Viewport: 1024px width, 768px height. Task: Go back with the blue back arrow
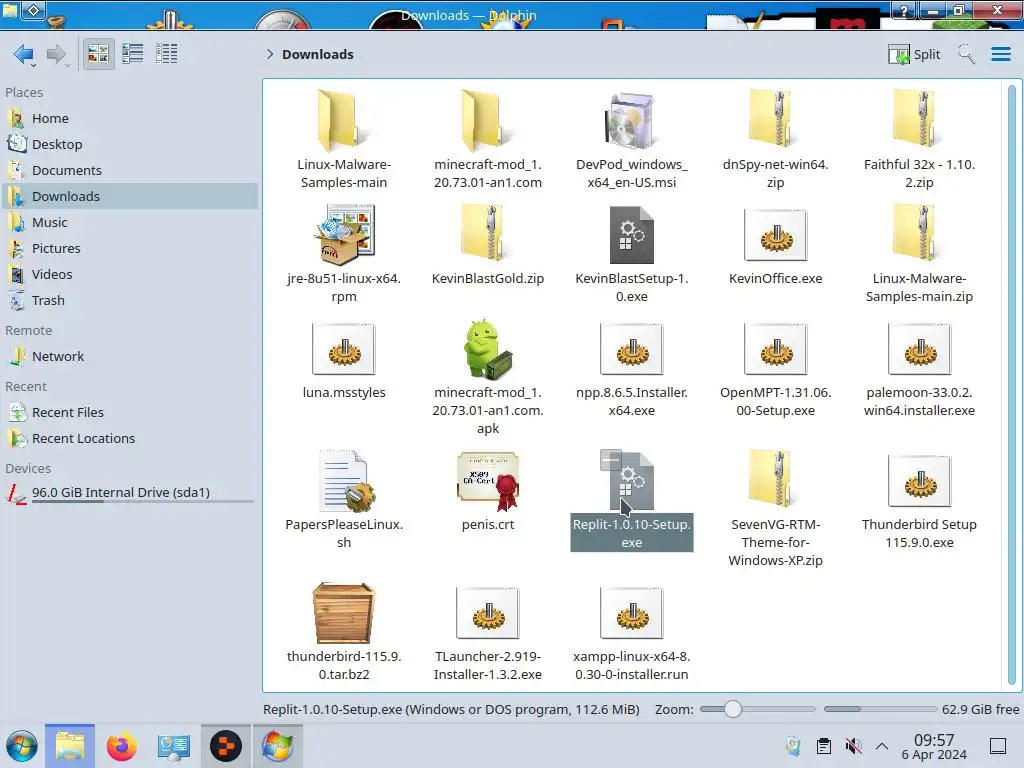tap(24, 54)
